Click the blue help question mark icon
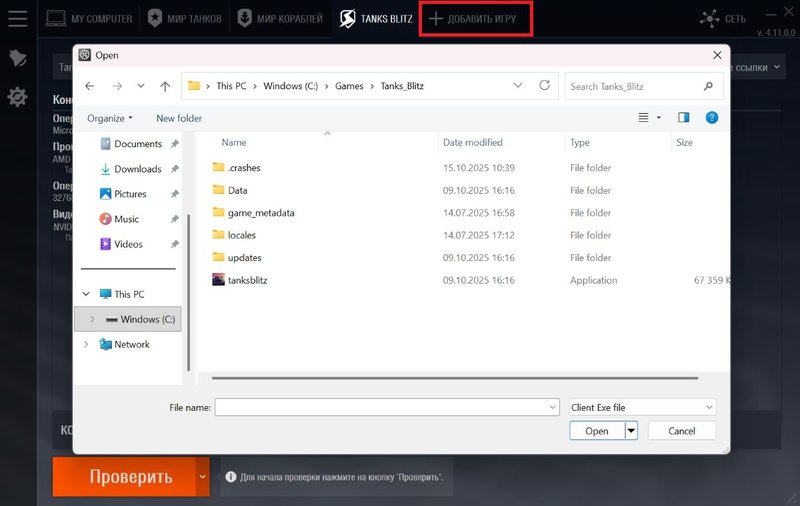 (711, 118)
